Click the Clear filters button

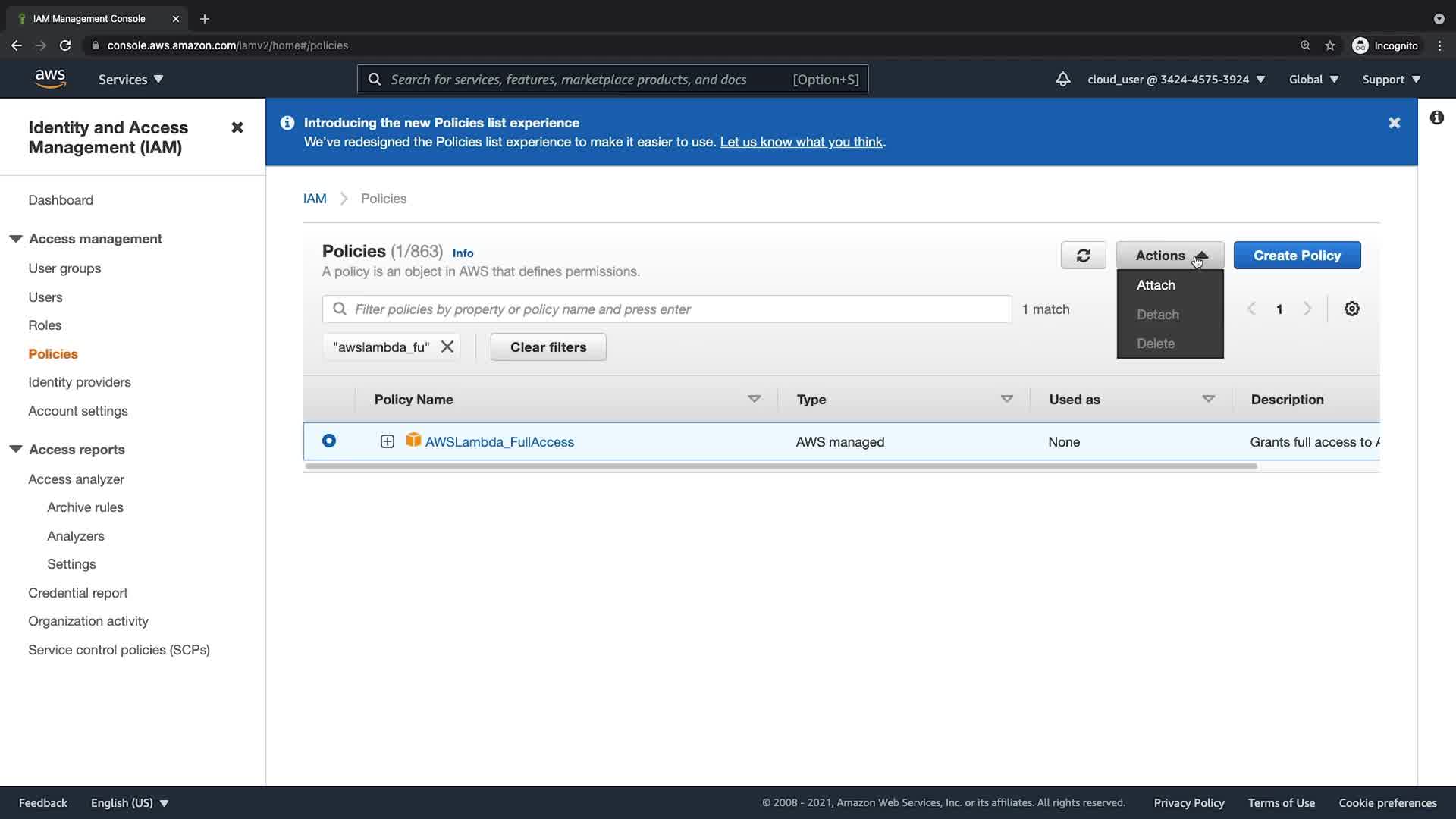point(548,347)
